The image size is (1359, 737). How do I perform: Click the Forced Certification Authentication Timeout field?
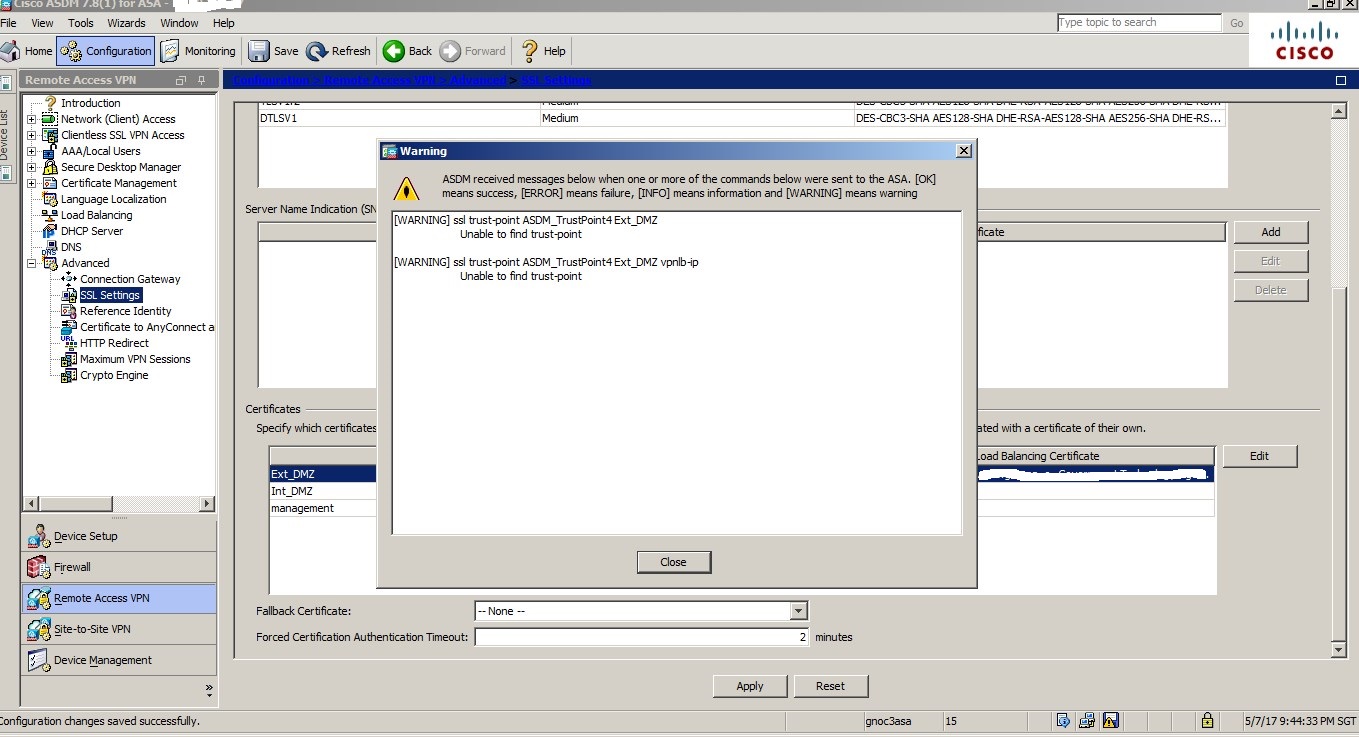click(x=641, y=637)
